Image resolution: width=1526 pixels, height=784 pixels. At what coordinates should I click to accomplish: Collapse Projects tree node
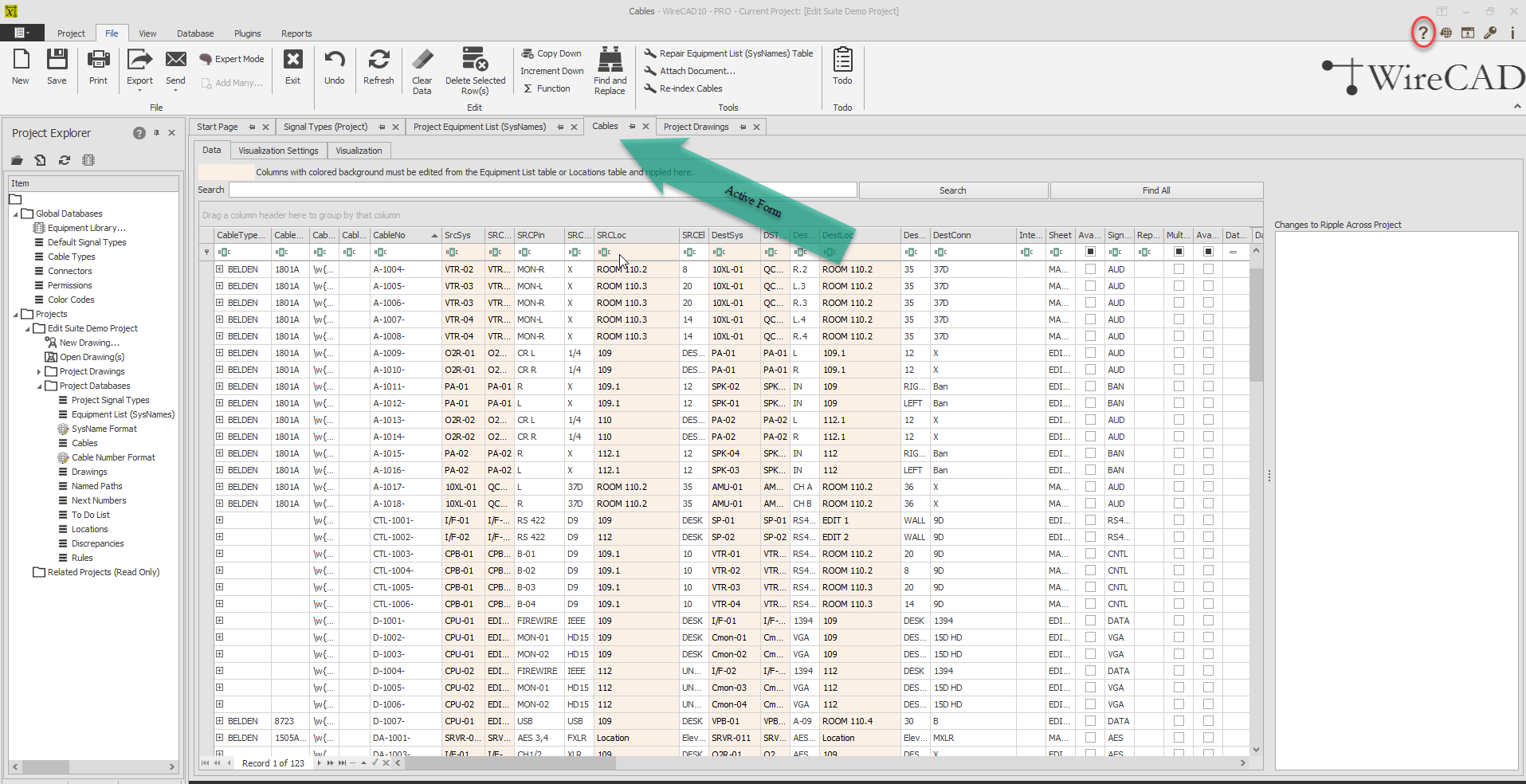(x=15, y=315)
